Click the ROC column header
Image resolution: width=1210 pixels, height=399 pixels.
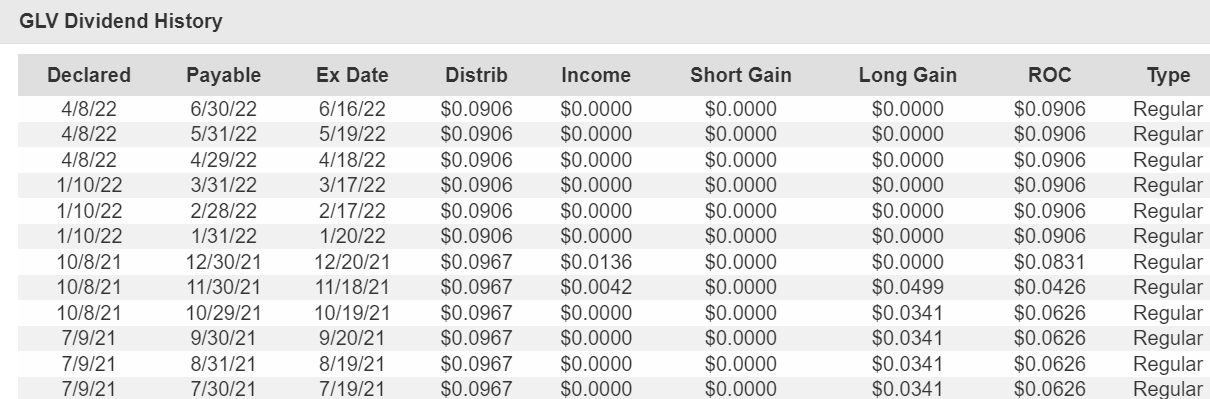click(x=1049, y=75)
